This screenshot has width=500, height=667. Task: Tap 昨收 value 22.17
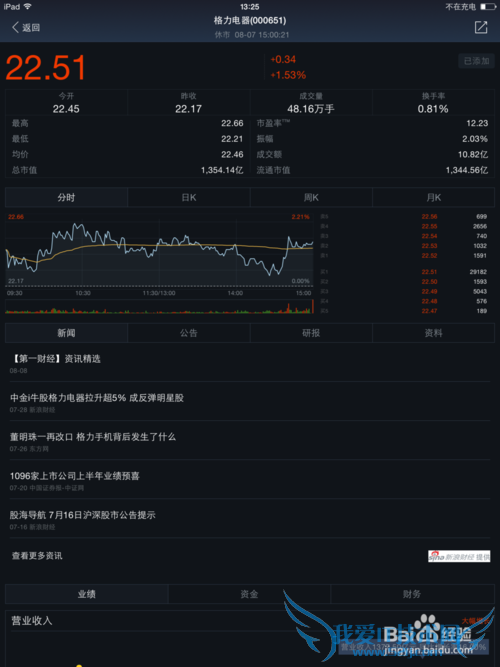coord(188,109)
